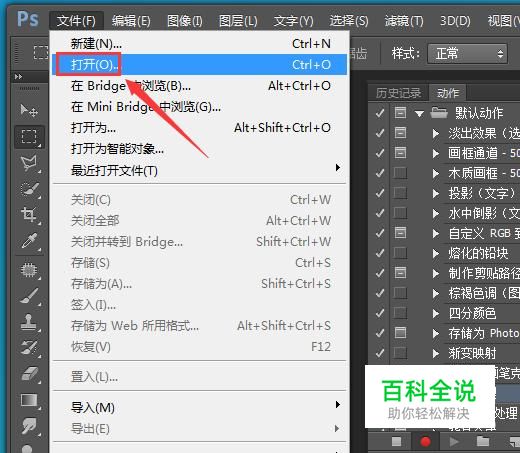Open 最近打开文件(T) submenu
This screenshot has width=520, height=453.
199,170
